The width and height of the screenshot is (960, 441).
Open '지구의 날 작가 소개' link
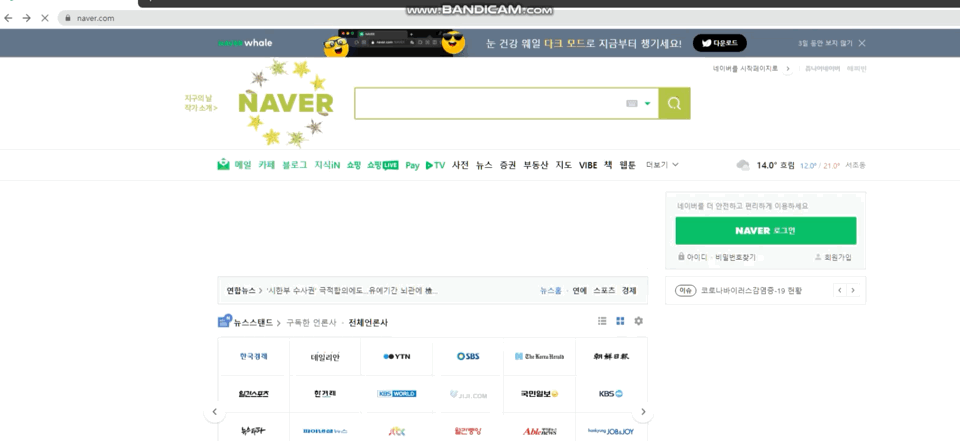(201, 103)
